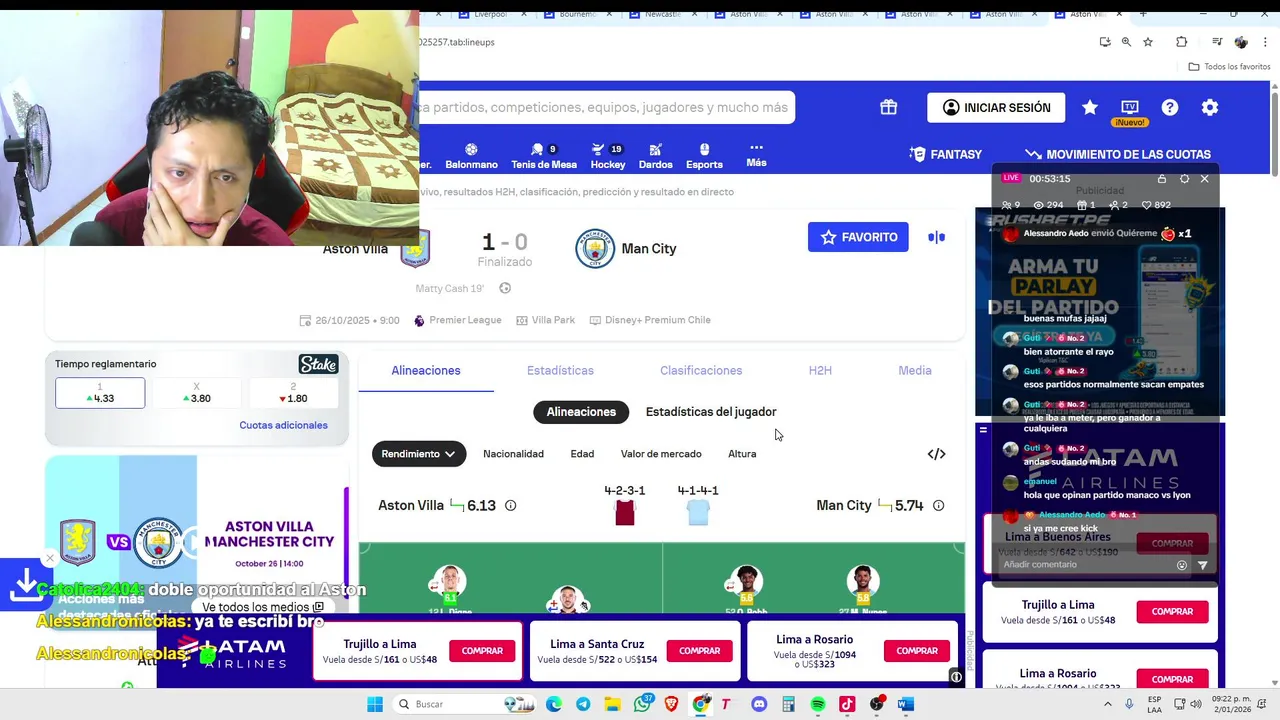Open embed code icon
This screenshot has width=1280, height=720.
click(936, 454)
